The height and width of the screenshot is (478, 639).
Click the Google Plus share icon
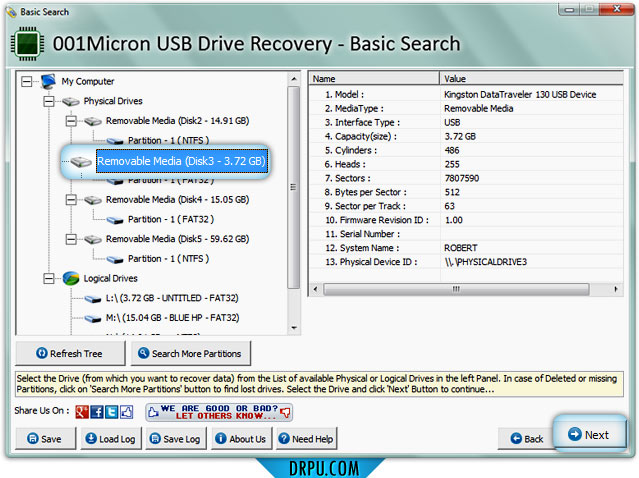82,412
